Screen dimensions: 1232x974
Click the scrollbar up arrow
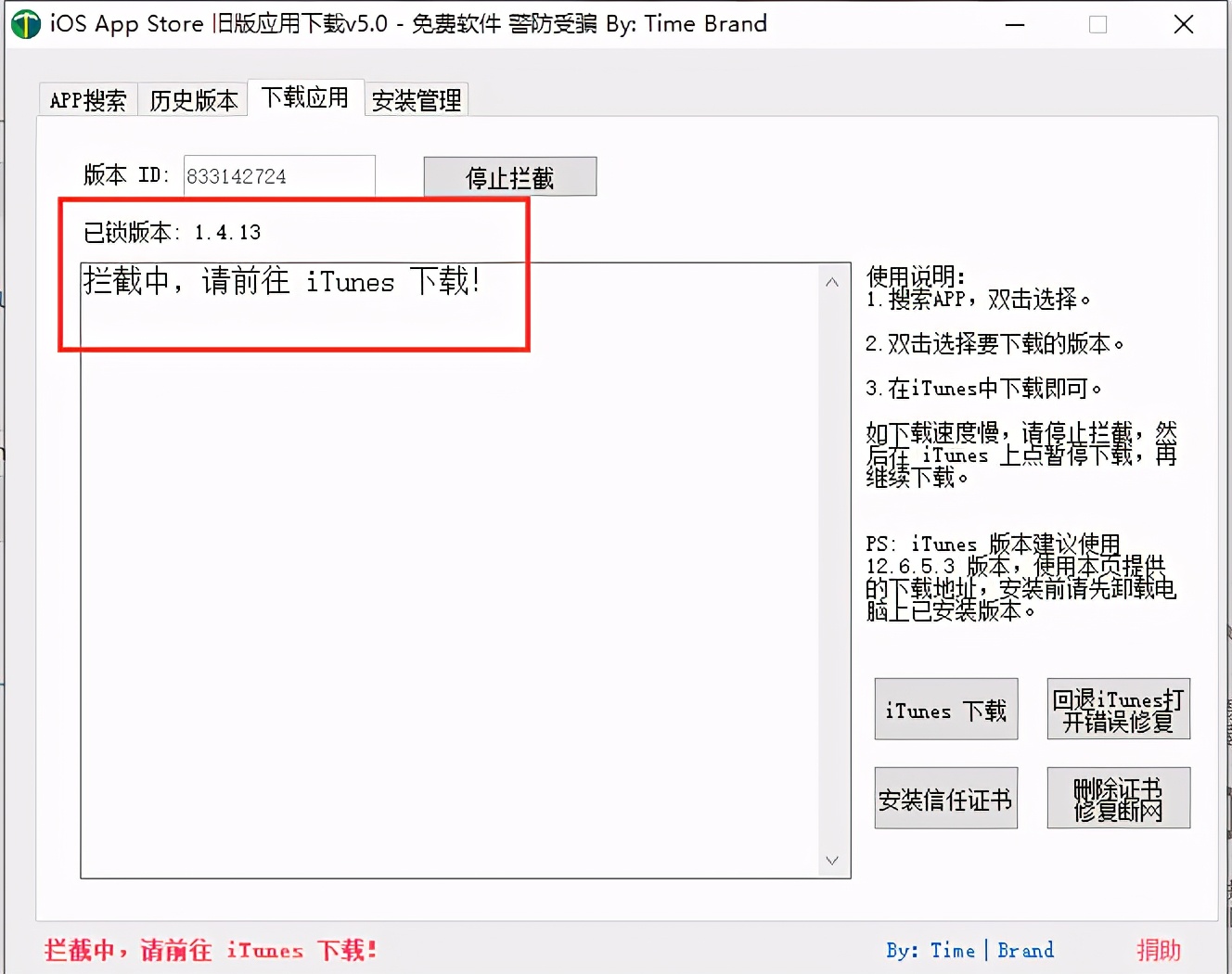[x=831, y=281]
